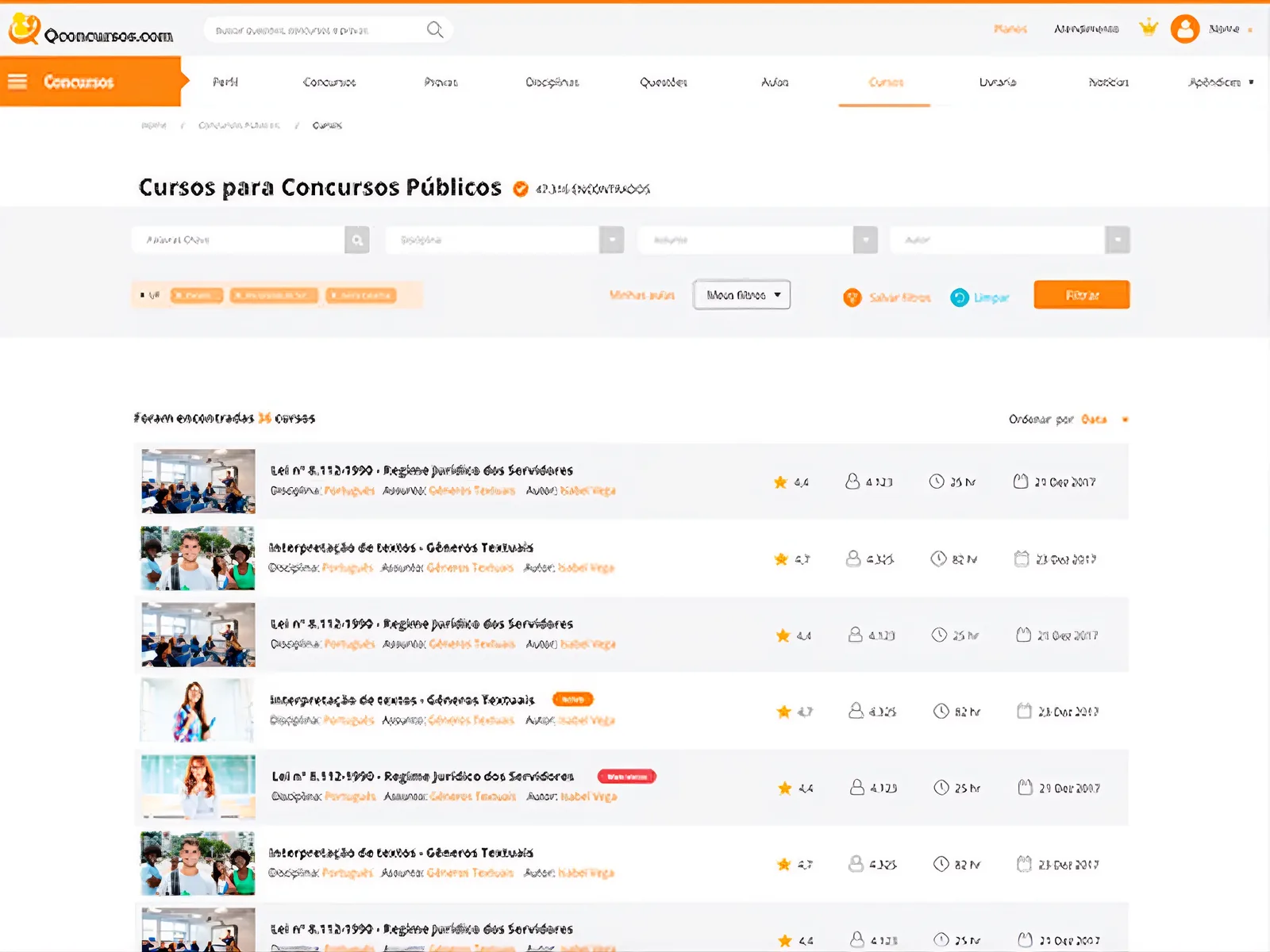Click the calendar icon in the orange-badge course row

(x=1025, y=711)
